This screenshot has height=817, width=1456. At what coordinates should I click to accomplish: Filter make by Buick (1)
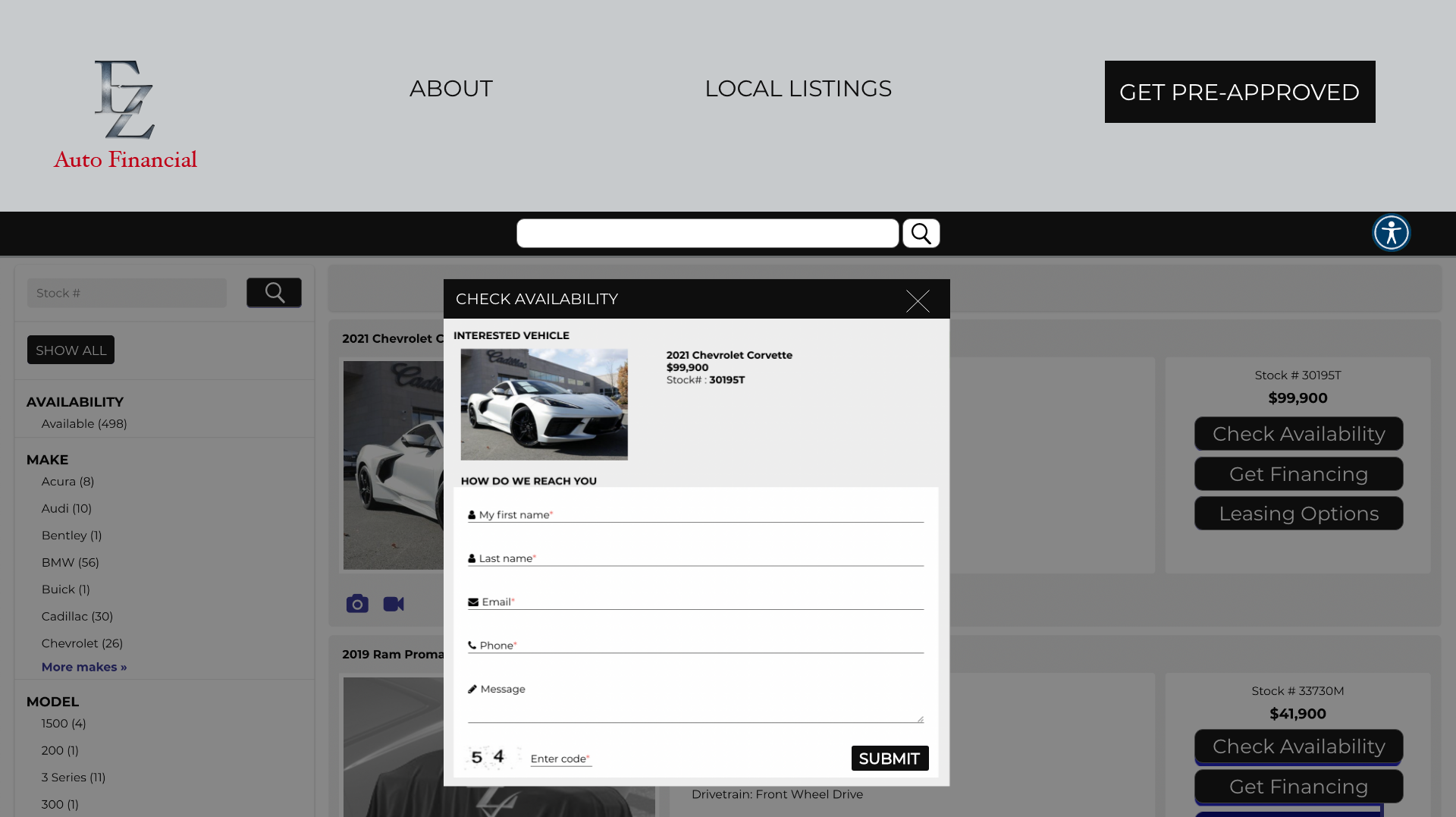(x=66, y=589)
